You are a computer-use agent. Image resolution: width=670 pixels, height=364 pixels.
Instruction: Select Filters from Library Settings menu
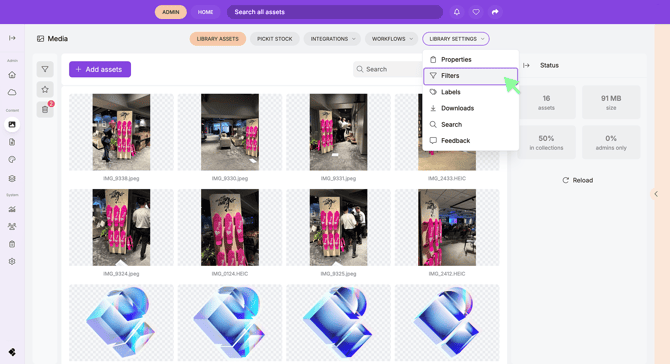click(x=470, y=76)
